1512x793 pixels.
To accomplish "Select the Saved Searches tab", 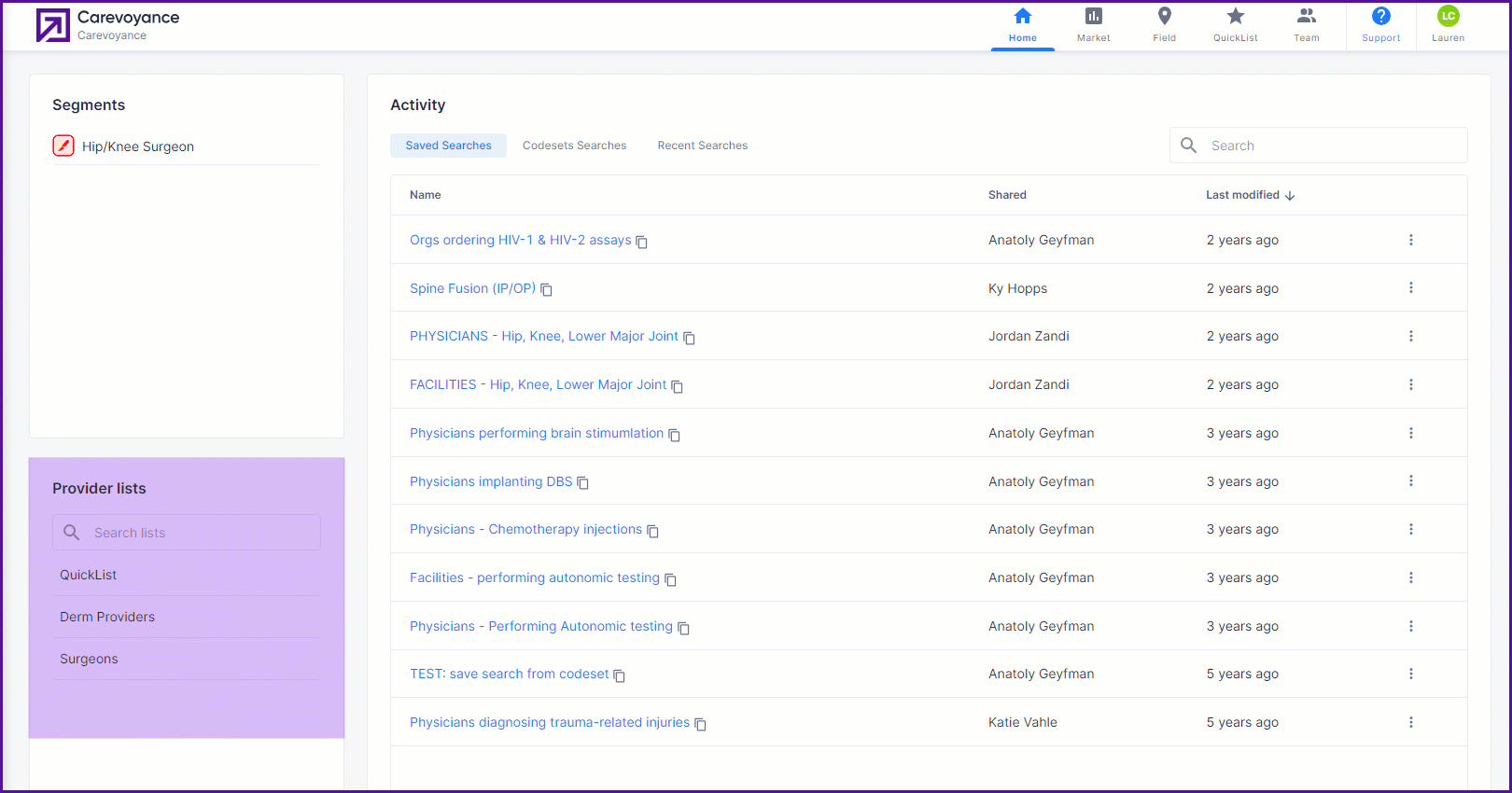I will click(x=448, y=146).
